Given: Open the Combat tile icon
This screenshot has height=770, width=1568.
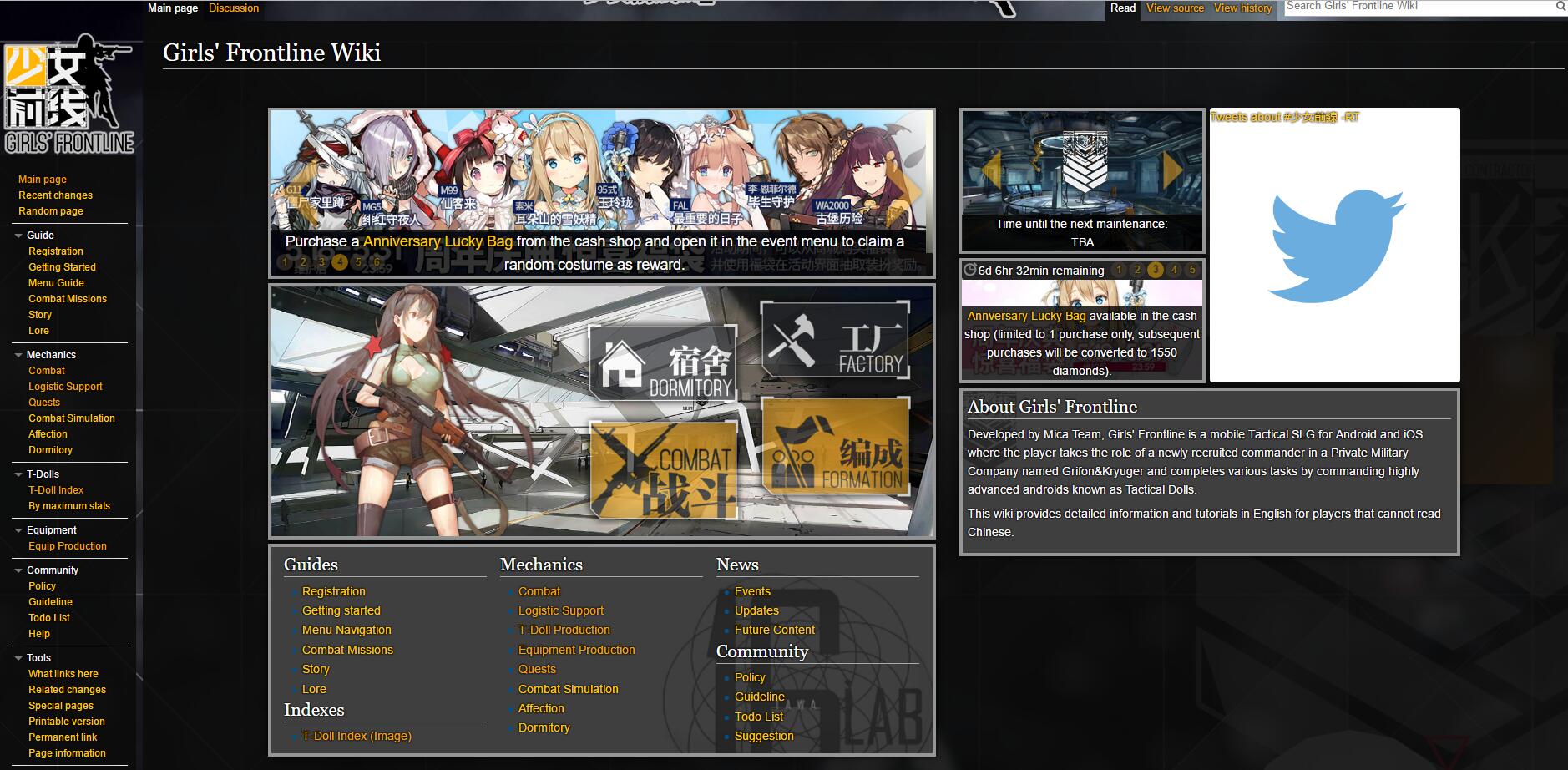Looking at the screenshot, I should point(664,469).
